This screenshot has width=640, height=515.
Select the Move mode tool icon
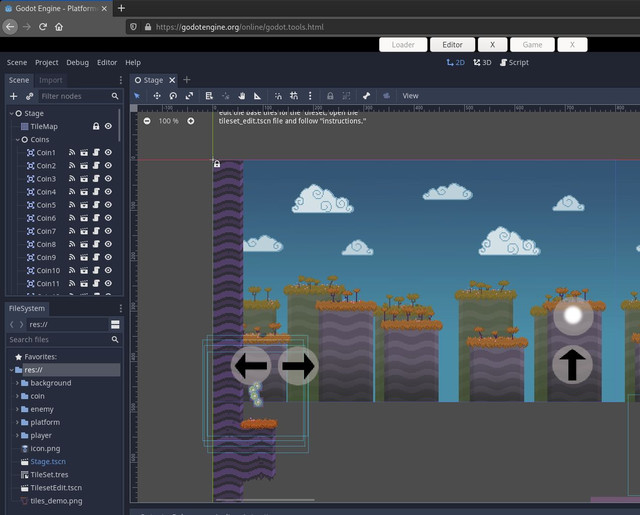(157, 96)
